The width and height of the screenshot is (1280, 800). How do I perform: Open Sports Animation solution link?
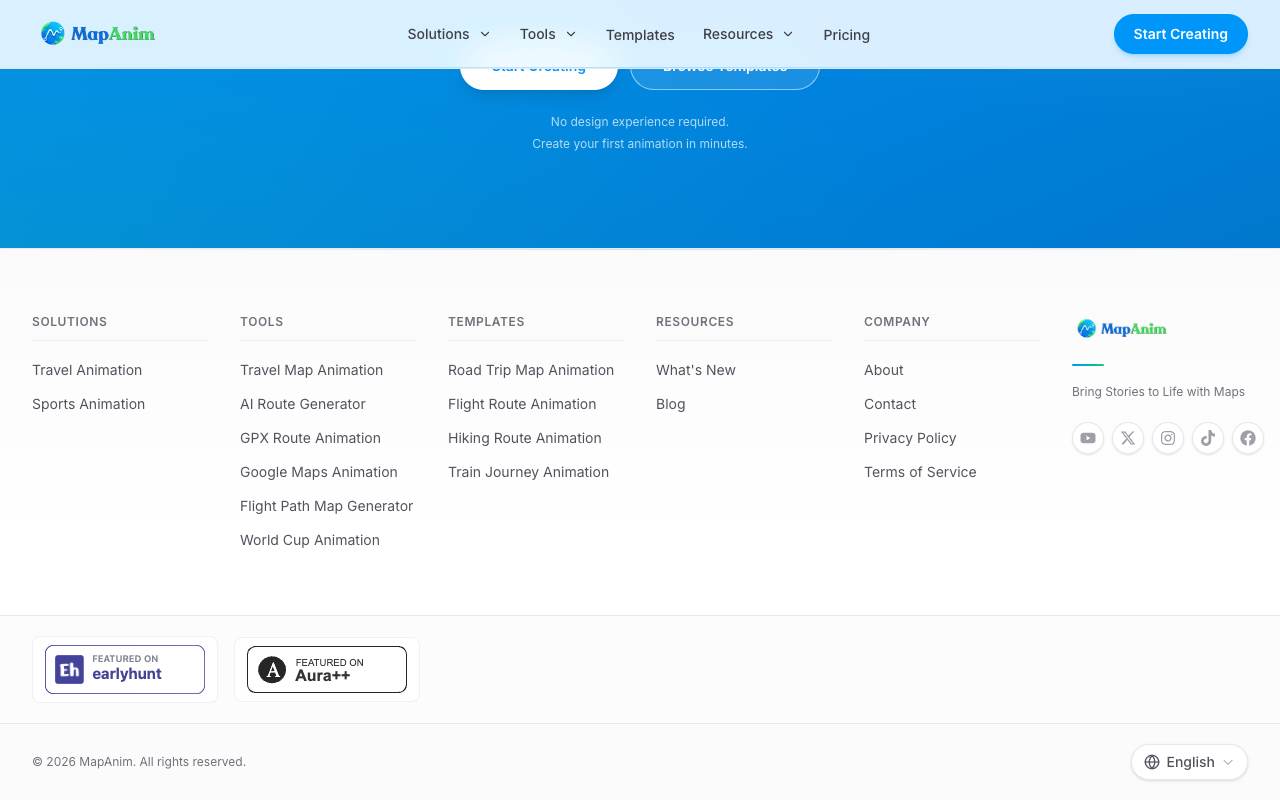pos(88,404)
